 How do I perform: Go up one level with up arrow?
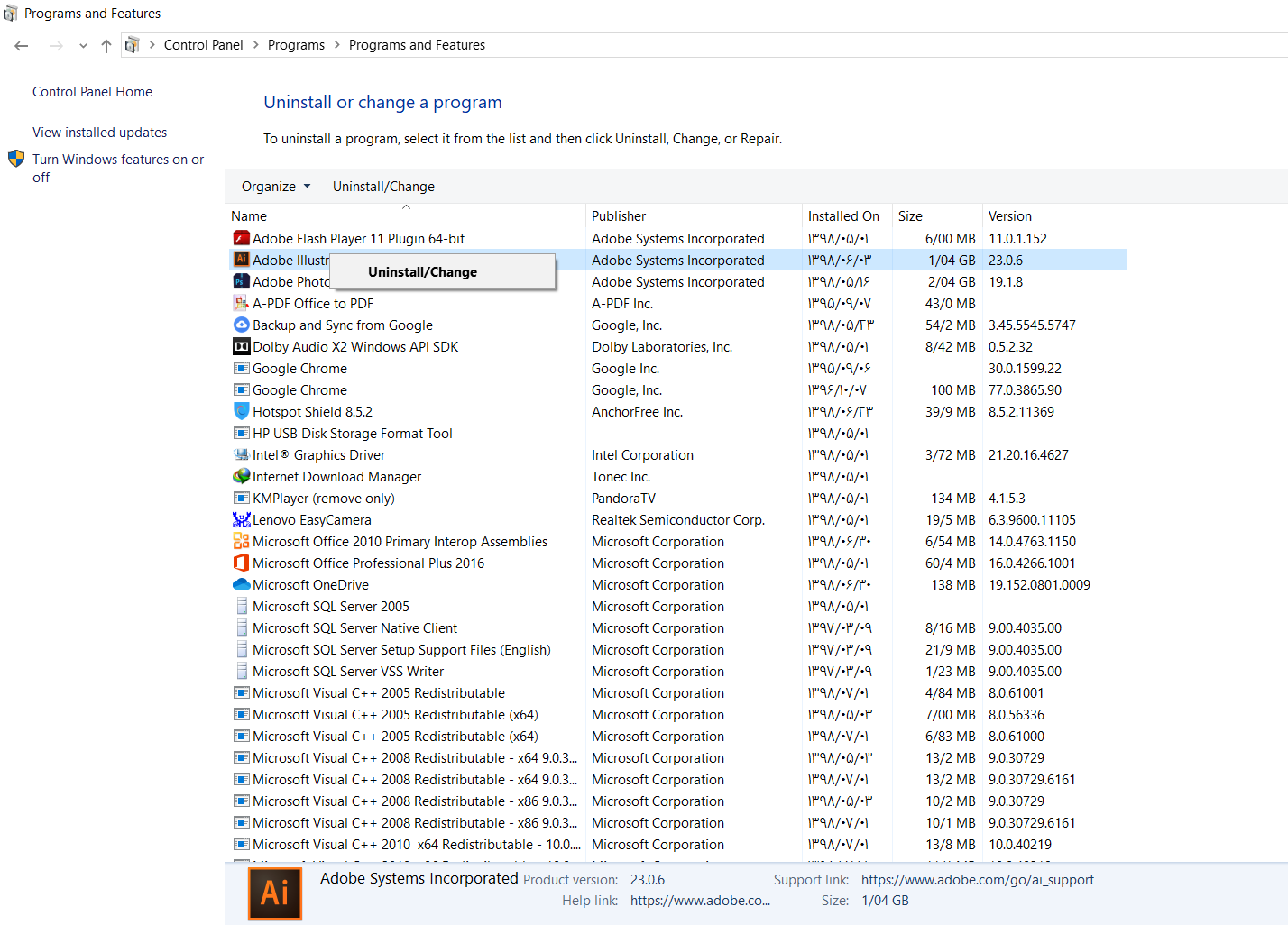click(x=106, y=45)
